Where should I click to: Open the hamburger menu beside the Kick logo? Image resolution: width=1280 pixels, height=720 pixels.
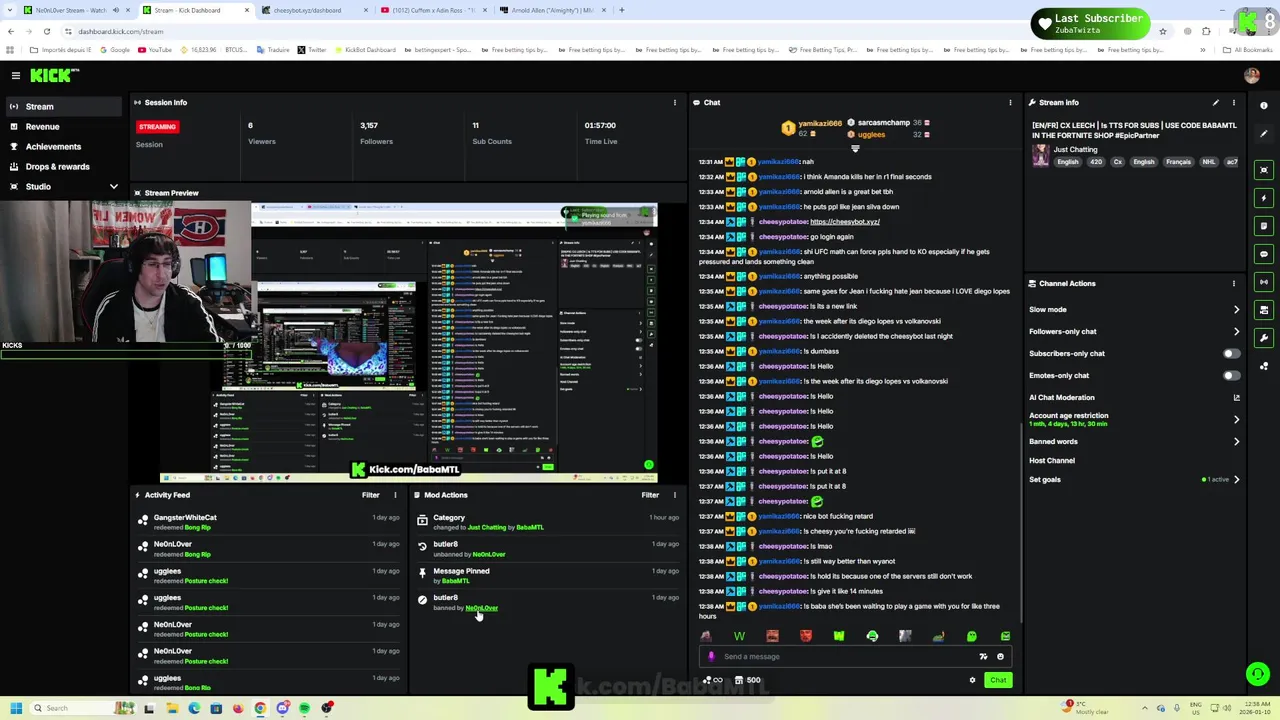[x=15, y=76]
